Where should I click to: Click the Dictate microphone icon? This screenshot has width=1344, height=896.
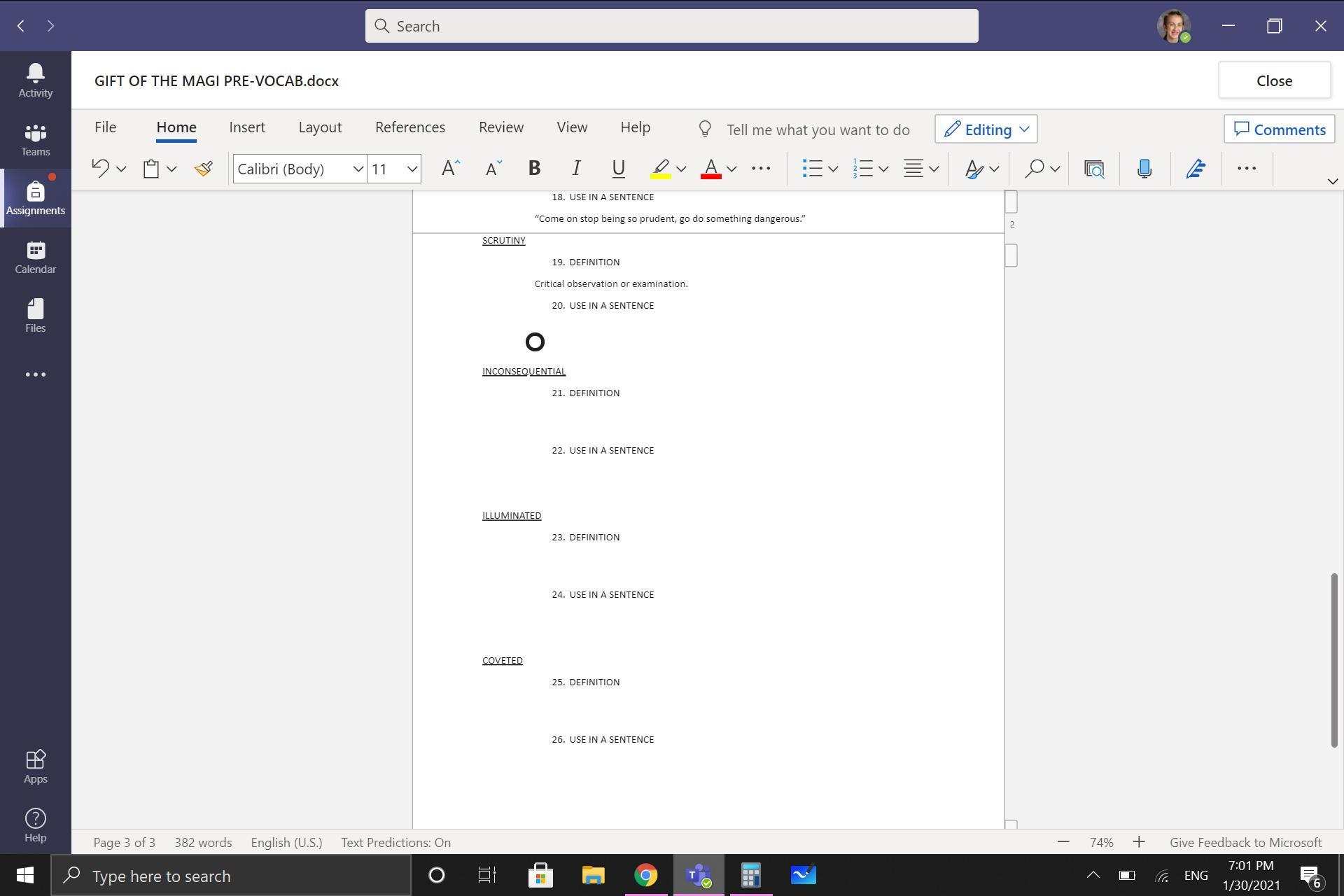(x=1144, y=169)
